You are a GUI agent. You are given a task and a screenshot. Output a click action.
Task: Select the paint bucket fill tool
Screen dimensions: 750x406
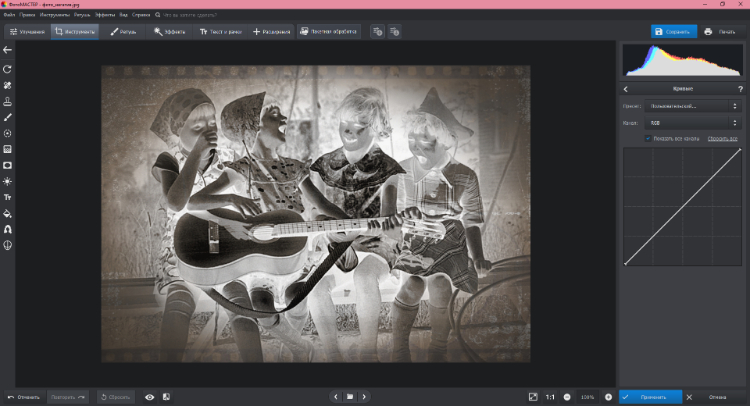(8, 213)
